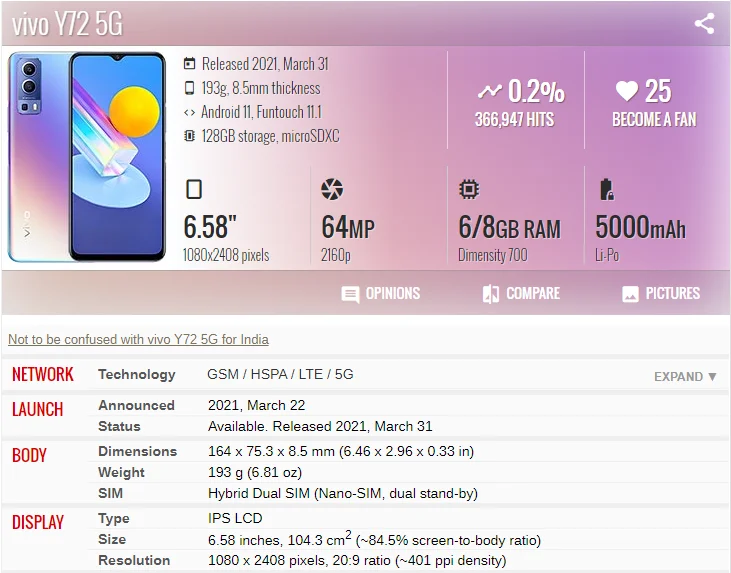Click the BODY section heading
The image size is (731, 573).
pyautogui.click(x=29, y=456)
